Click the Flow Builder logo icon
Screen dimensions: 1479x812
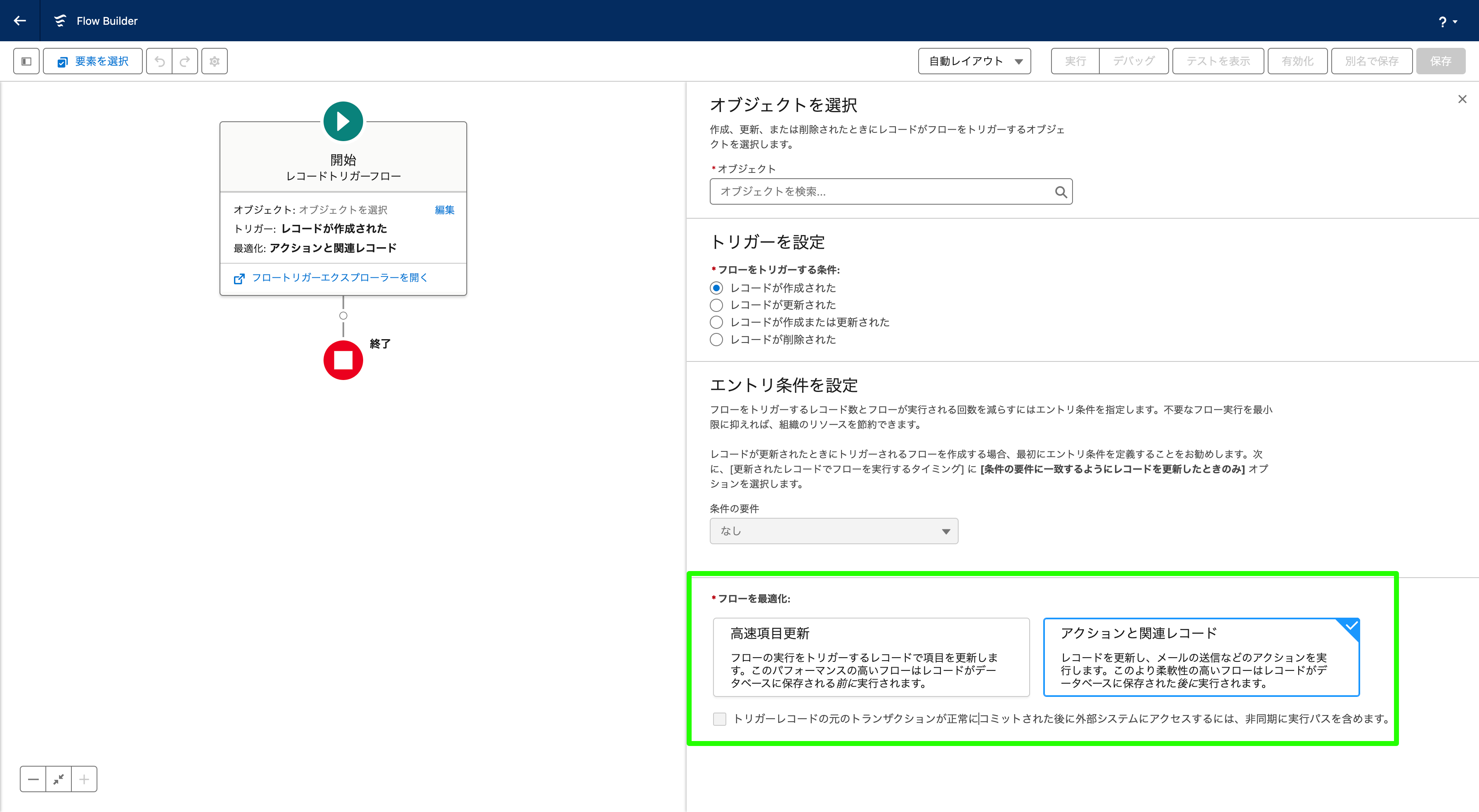pyautogui.click(x=61, y=20)
